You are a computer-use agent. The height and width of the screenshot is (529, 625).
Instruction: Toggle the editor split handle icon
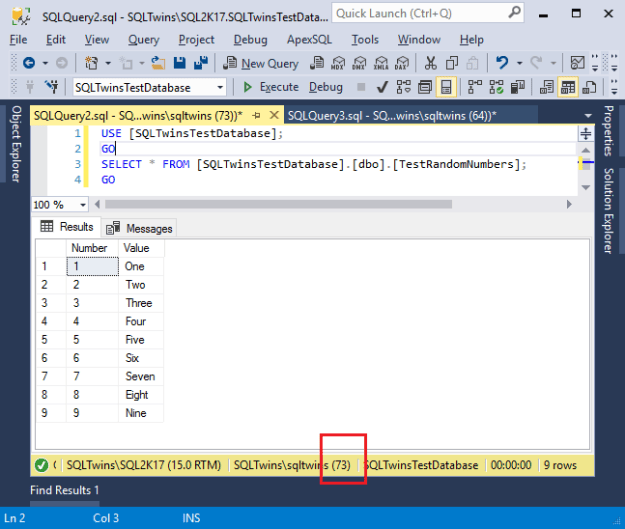point(586,134)
